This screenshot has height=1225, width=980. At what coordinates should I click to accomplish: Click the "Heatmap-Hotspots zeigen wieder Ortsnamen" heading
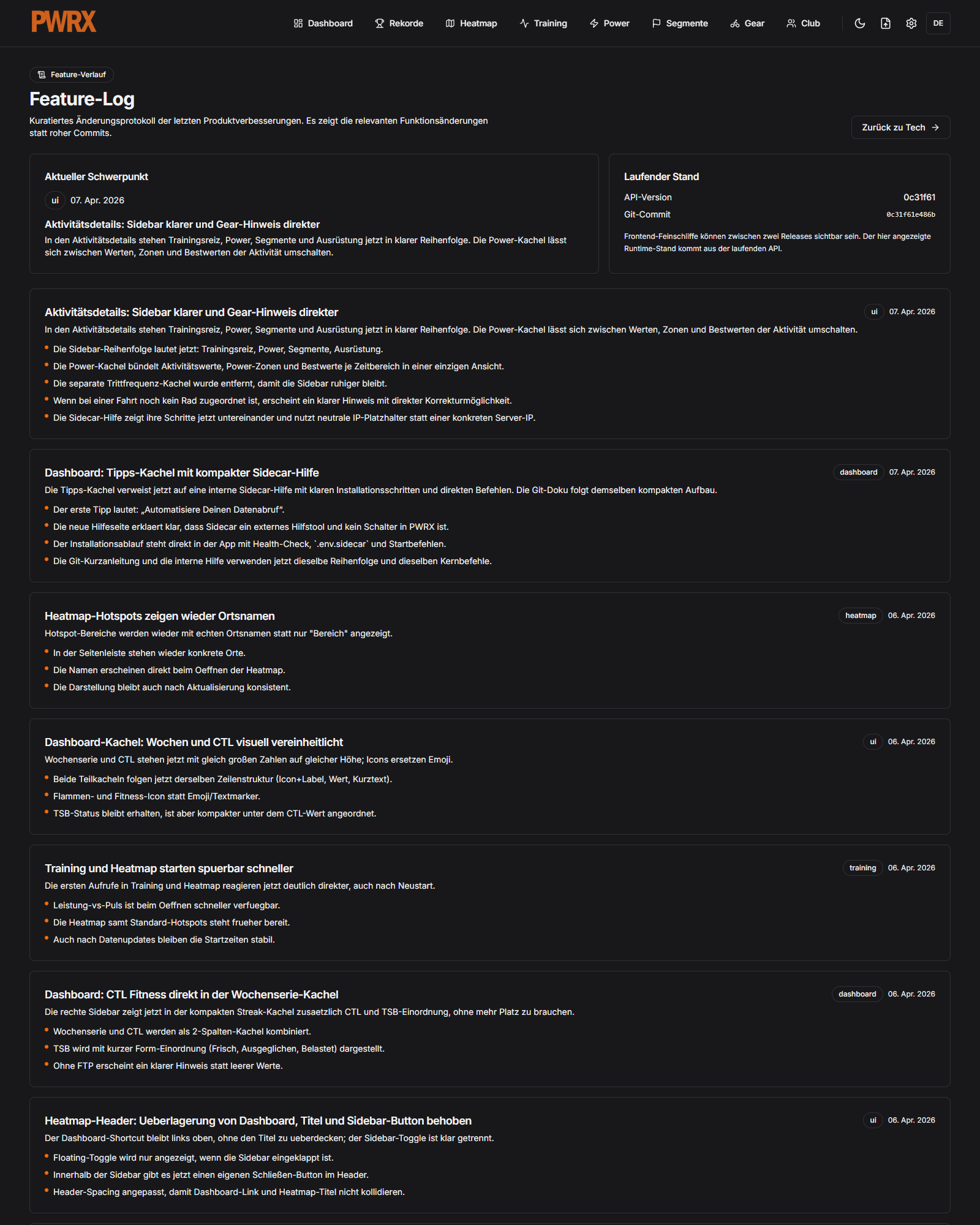tap(159, 616)
